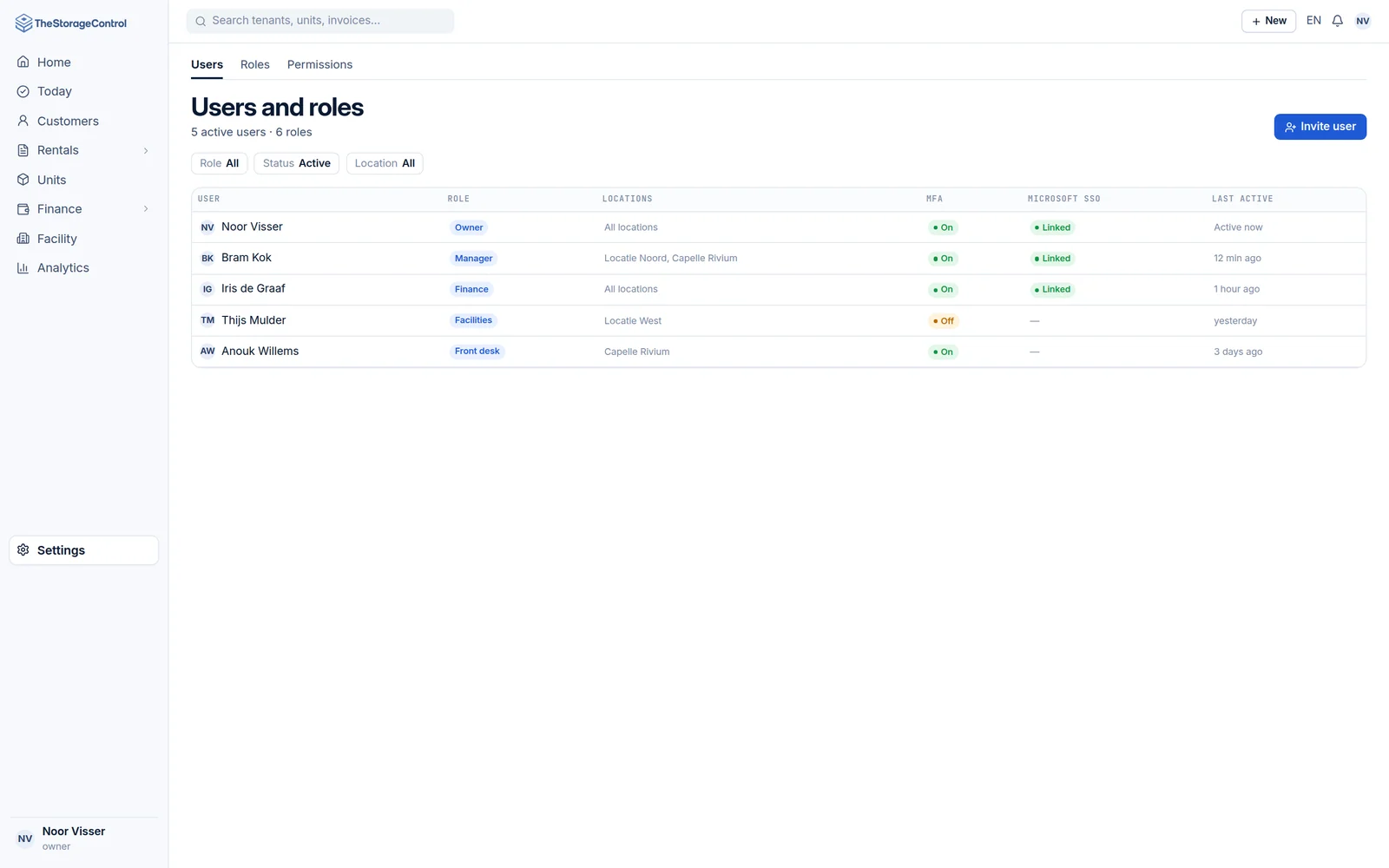The image size is (1389, 868).
Task: Switch to the Roles tab
Action: click(255, 64)
